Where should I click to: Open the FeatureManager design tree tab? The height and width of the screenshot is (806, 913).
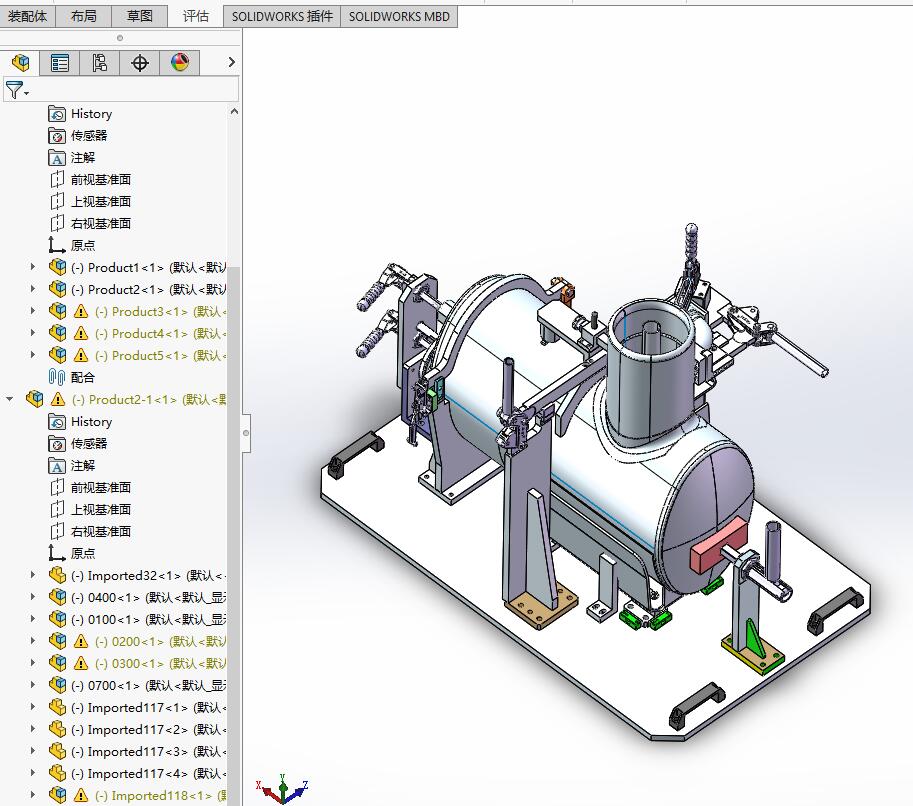point(20,62)
